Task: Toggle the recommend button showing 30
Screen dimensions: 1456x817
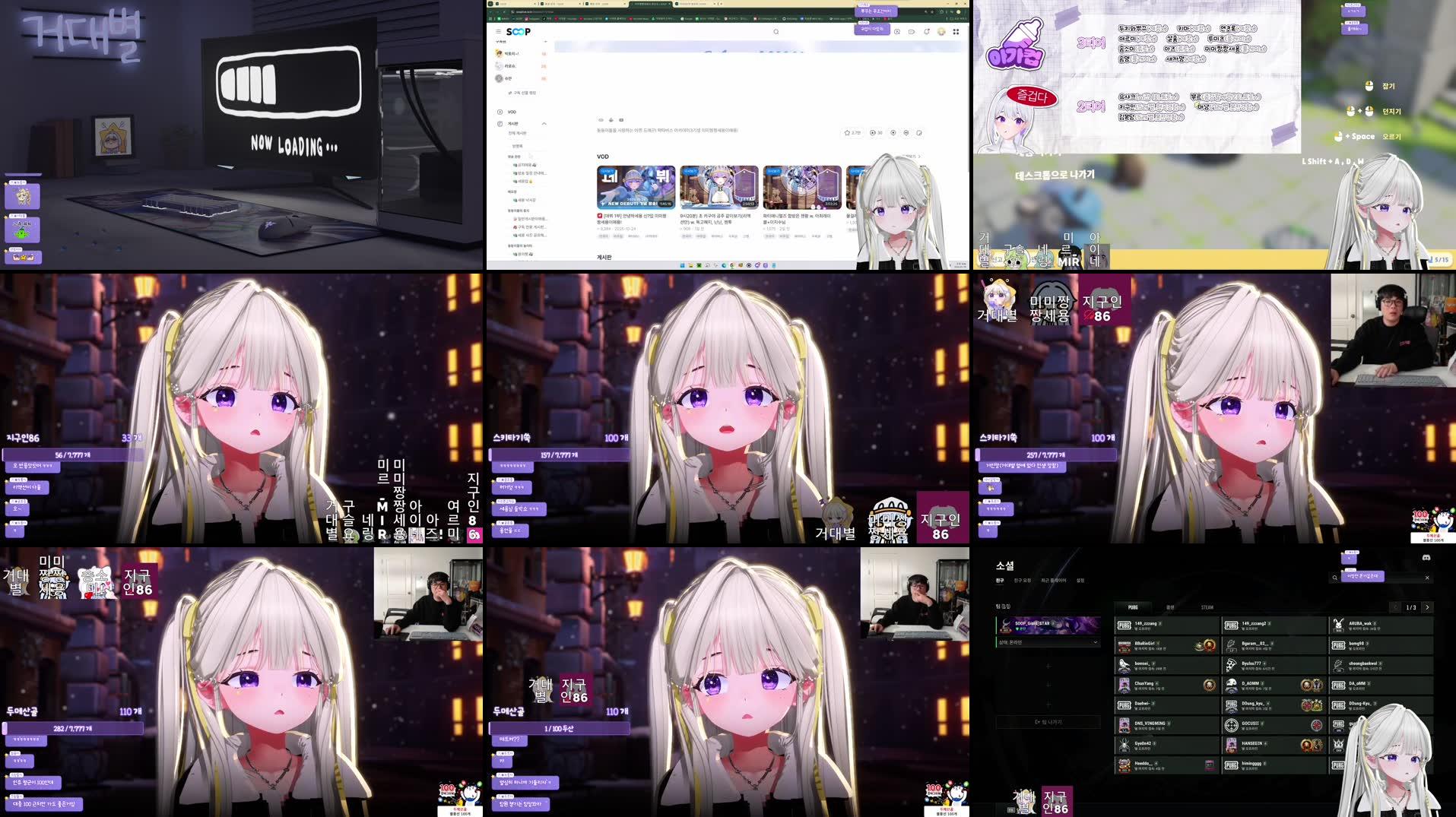Action: (875, 133)
